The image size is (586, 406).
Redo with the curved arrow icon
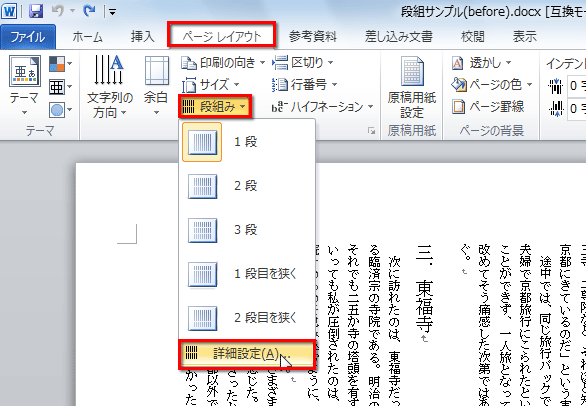coord(89,11)
